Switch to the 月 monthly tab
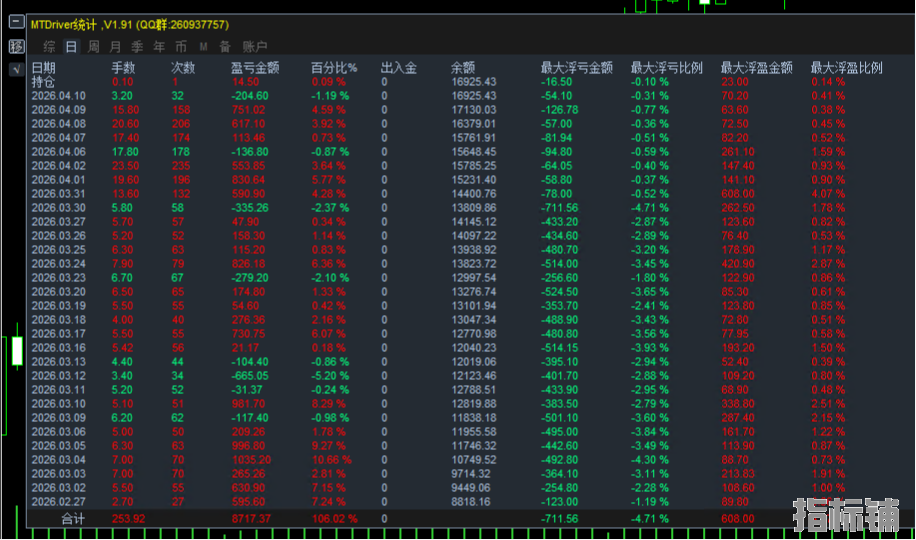 115,46
